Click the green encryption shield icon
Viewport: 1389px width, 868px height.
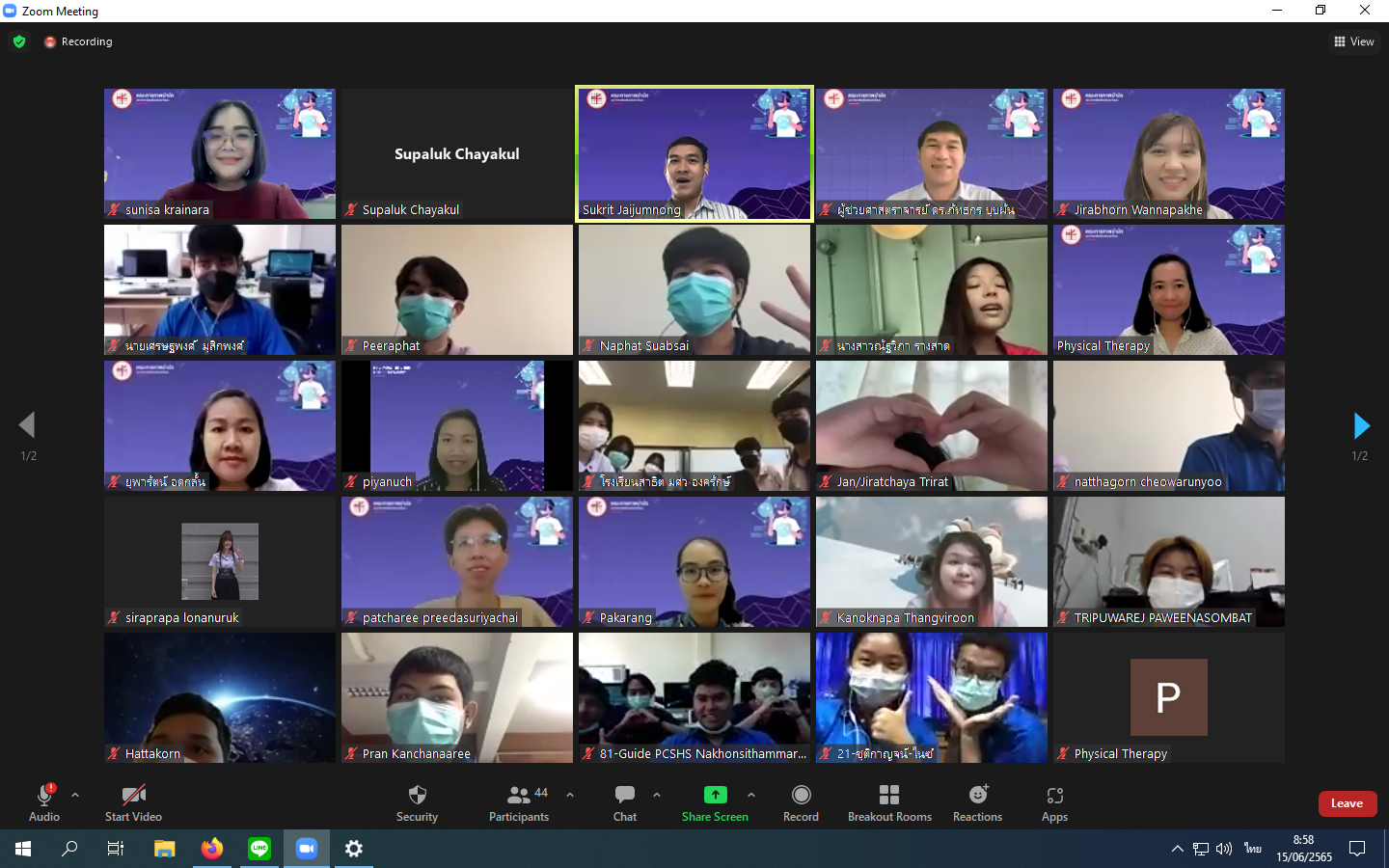[x=19, y=41]
